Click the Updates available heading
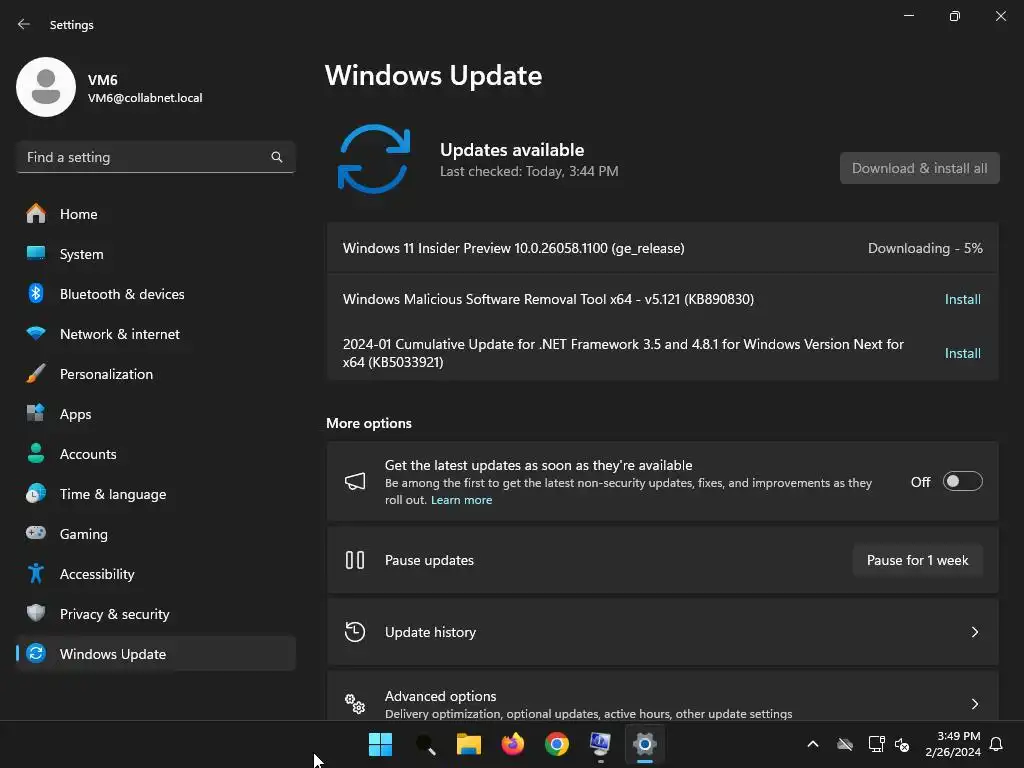1024x768 pixels. [x=512, y=150]
